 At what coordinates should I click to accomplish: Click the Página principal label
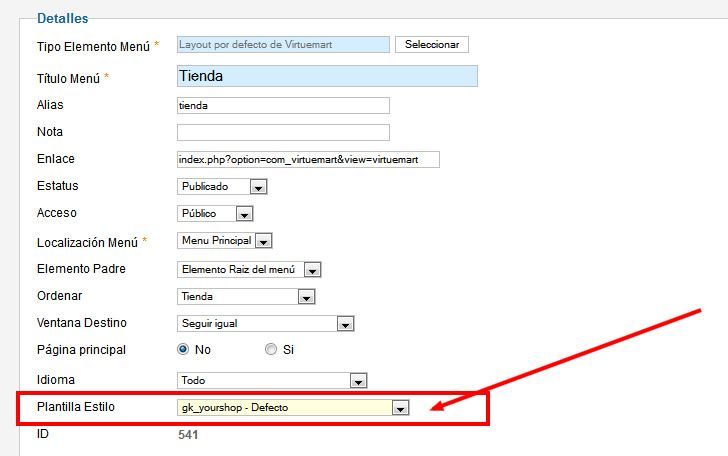[x=81, y=350]
